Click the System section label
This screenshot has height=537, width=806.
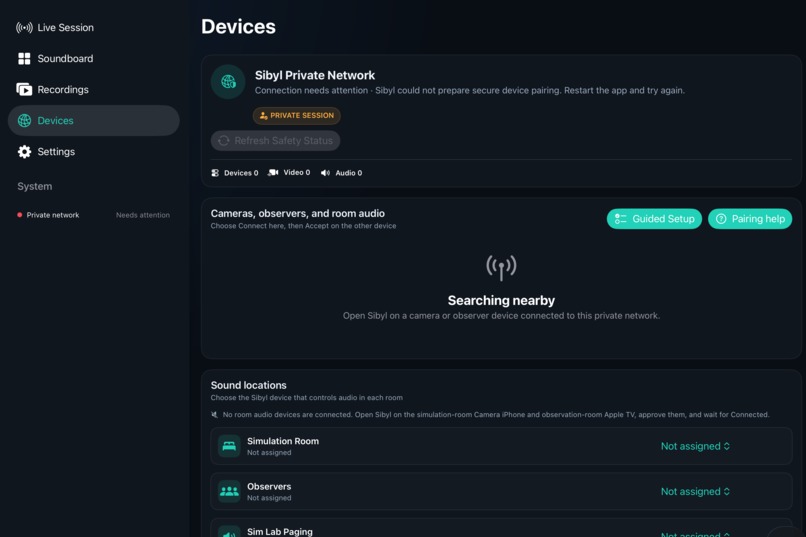pos(34,187)
